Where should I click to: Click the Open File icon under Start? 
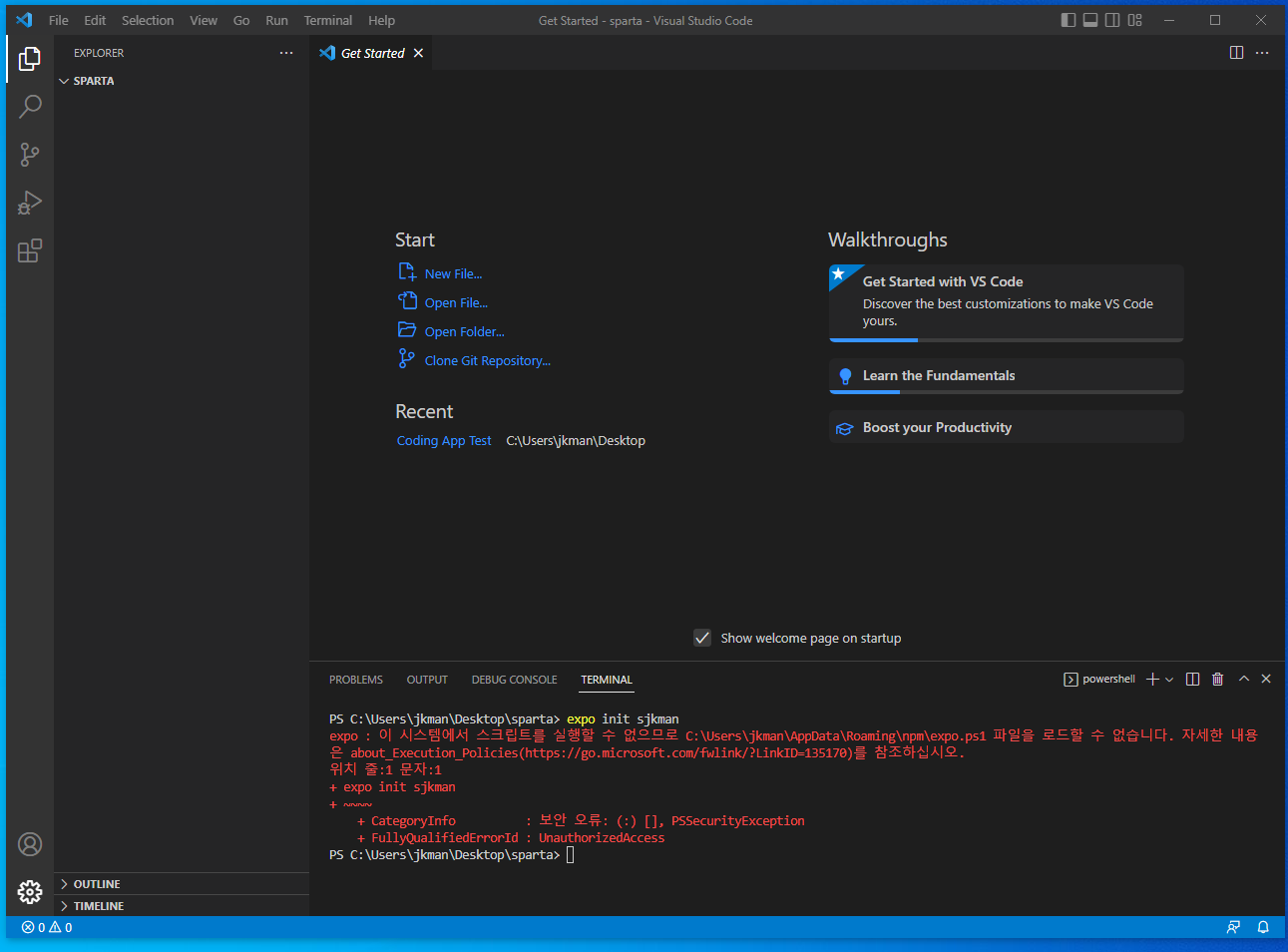pyautogui.click(x=407, y=301)
